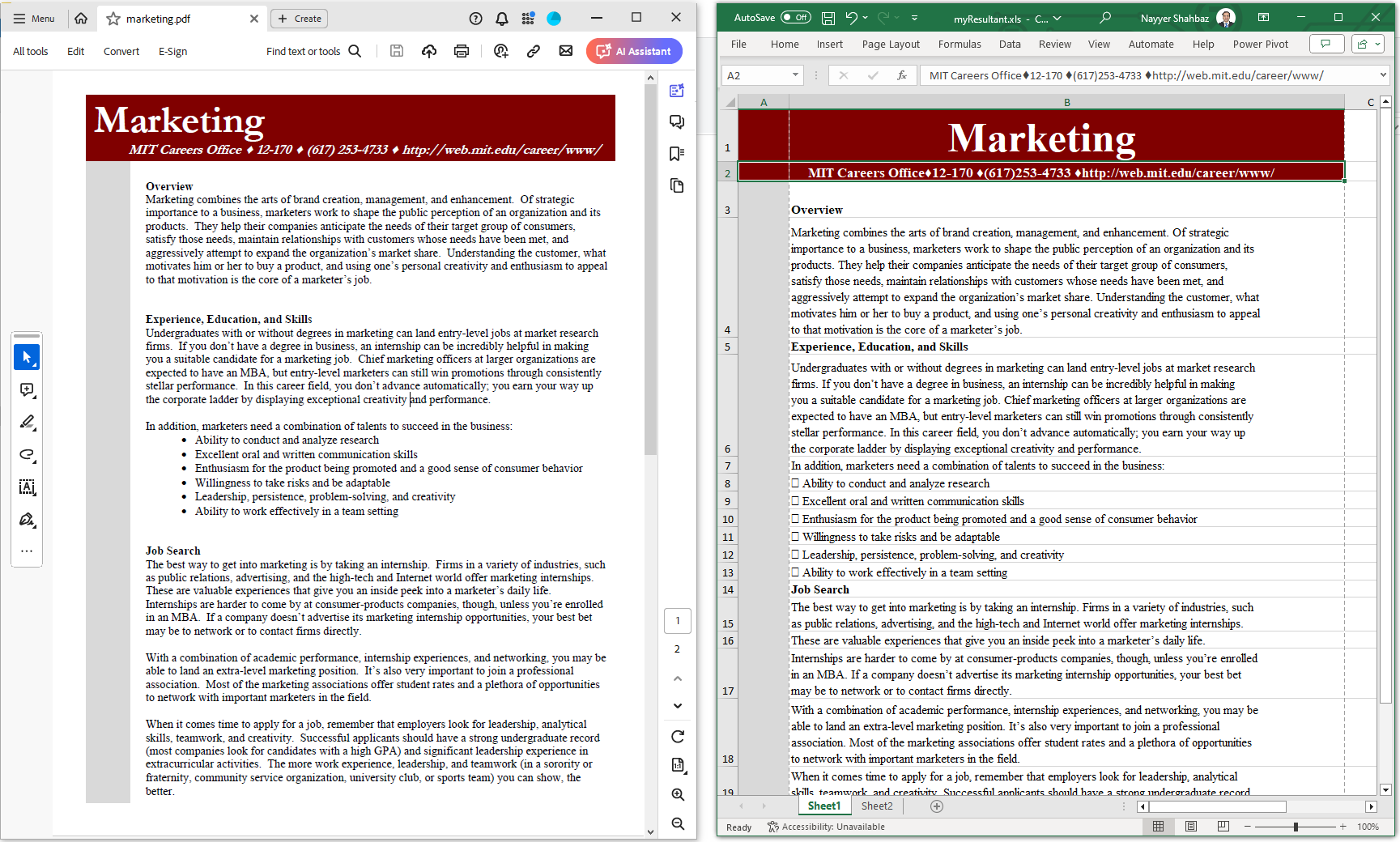Choose the freehand draw tool

(x=27, y=454)
